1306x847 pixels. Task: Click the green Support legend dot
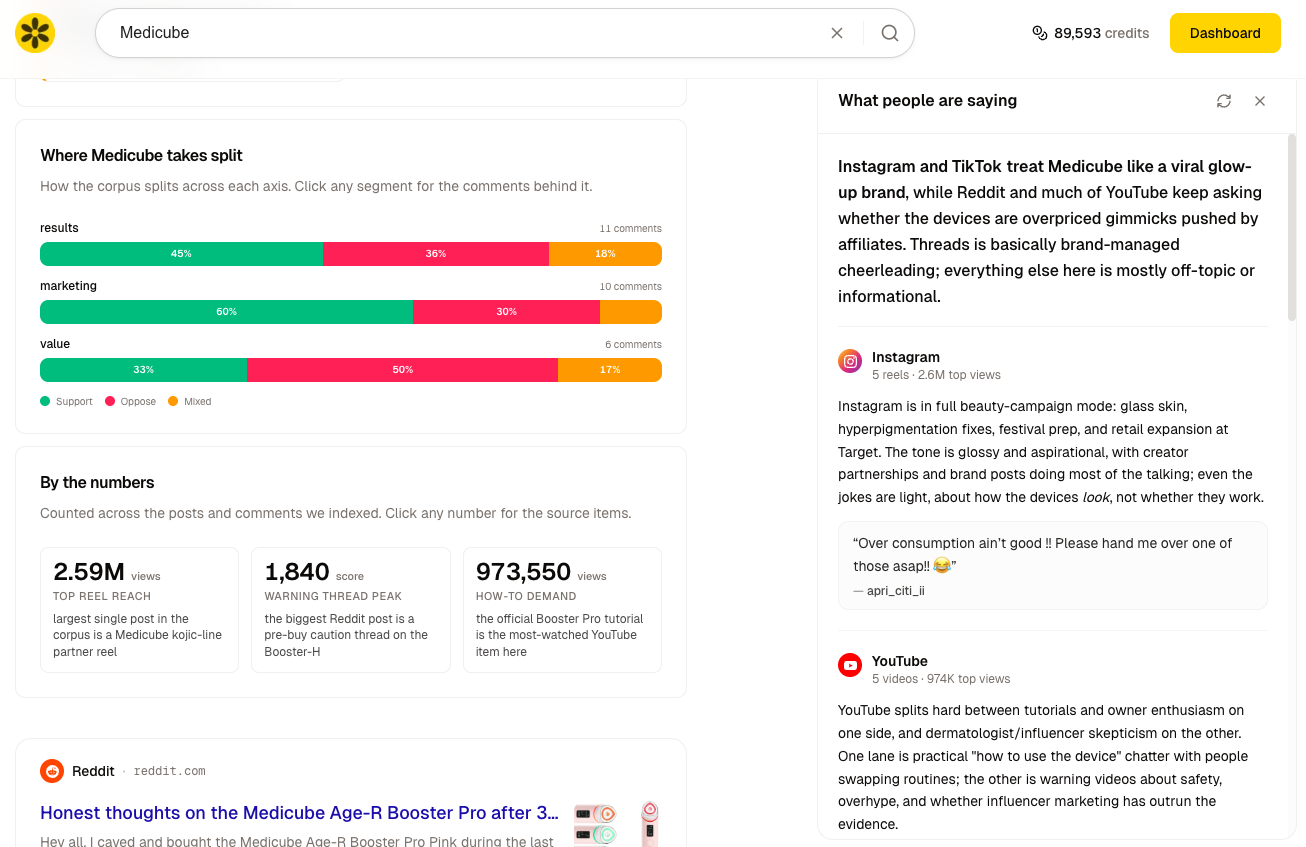coord(45,401)
